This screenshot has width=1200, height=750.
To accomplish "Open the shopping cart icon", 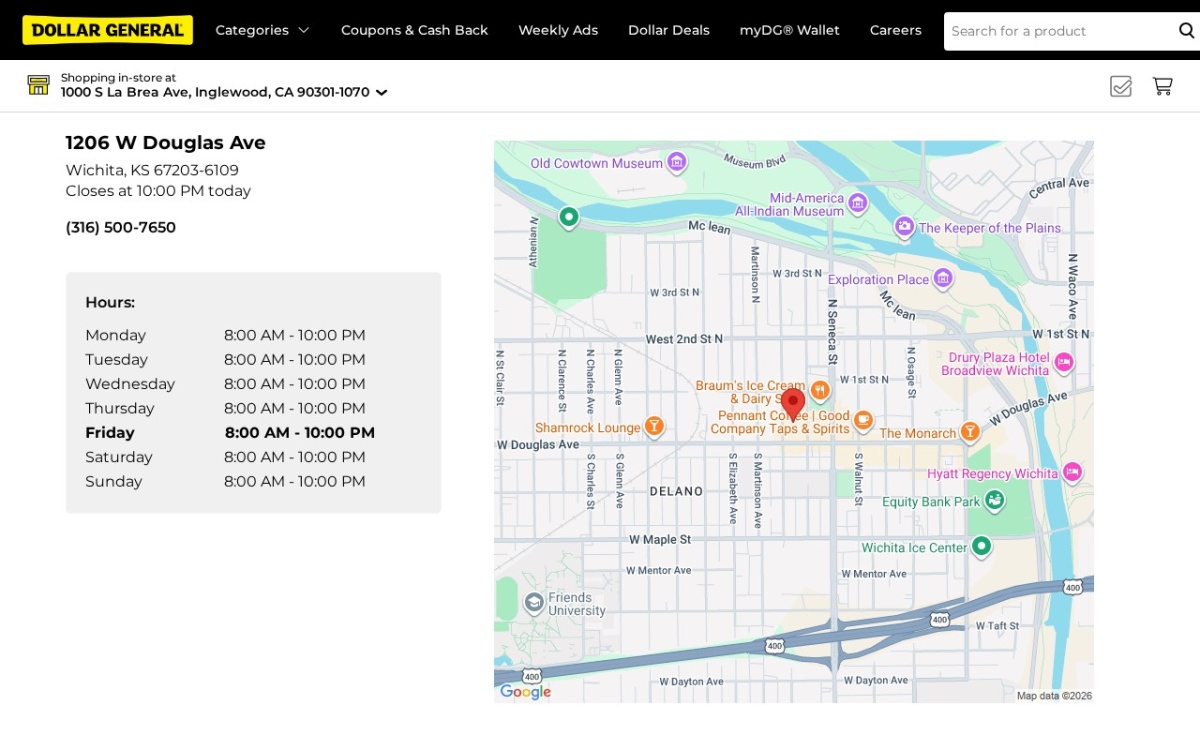I will click(1162, 86).
